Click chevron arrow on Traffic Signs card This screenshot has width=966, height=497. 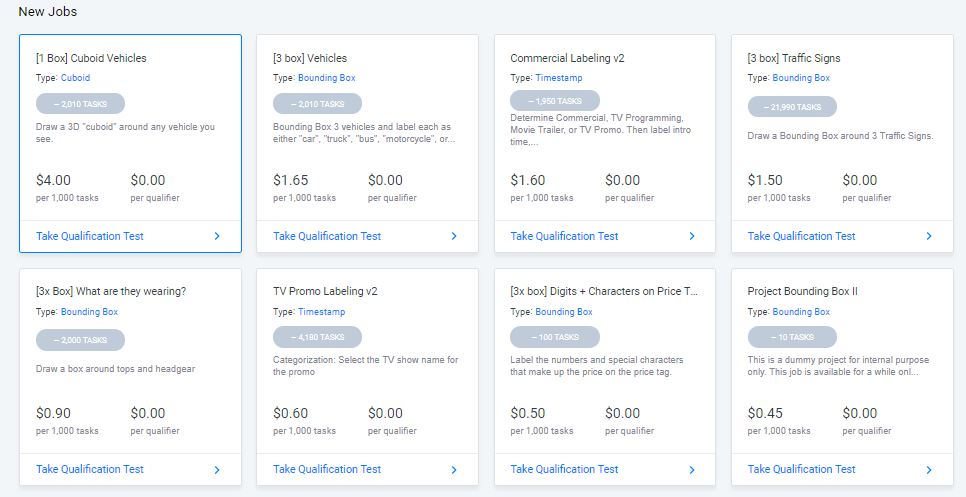click(929, 237)
